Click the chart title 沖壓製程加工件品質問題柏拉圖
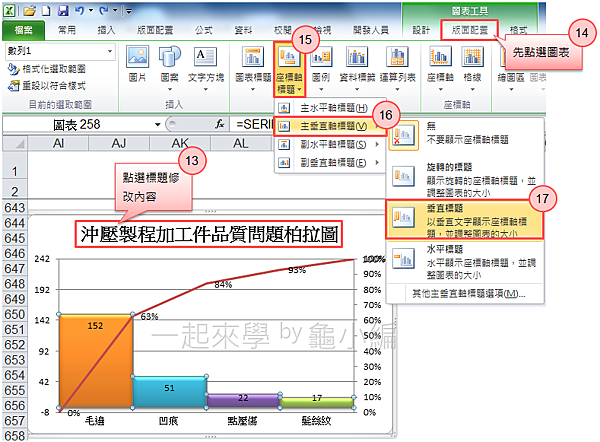600x442 pixels. pyautogui.click(x=209, y=234)
